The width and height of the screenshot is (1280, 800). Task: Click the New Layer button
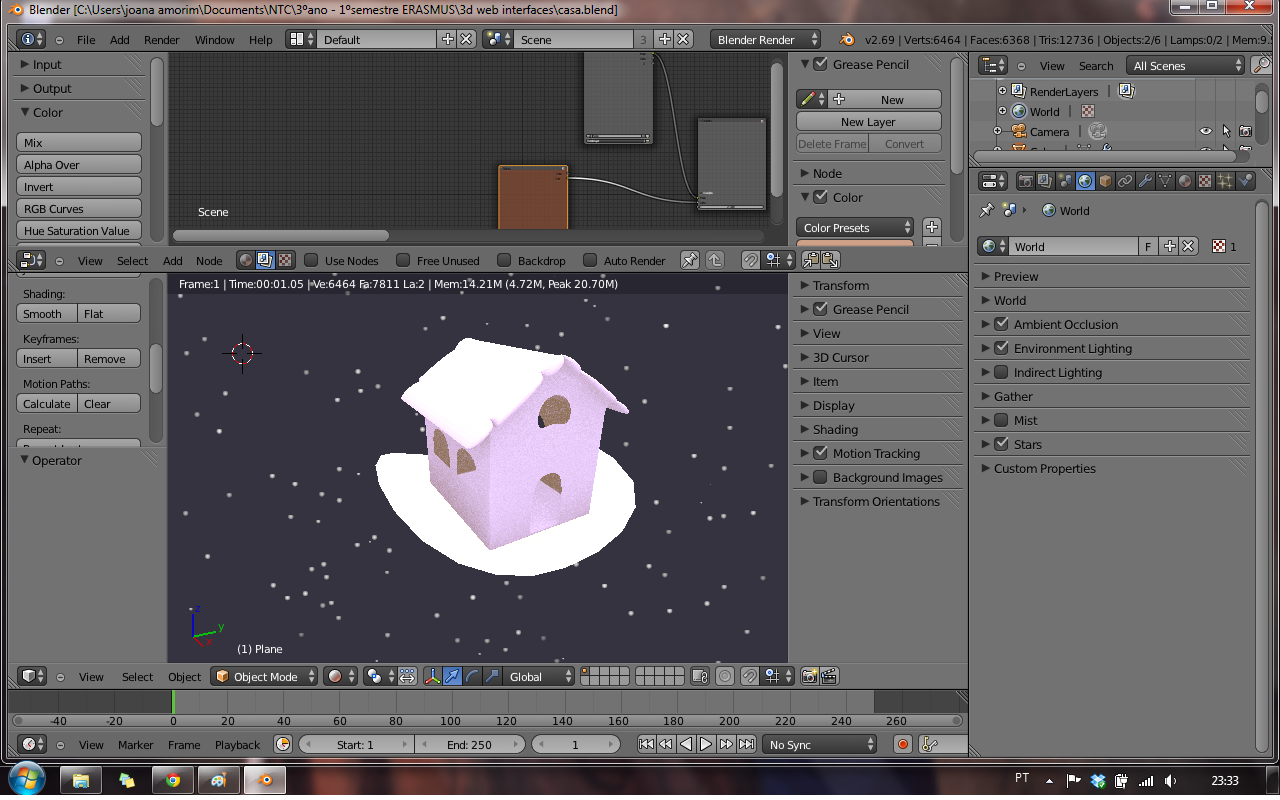click(868, 122)
